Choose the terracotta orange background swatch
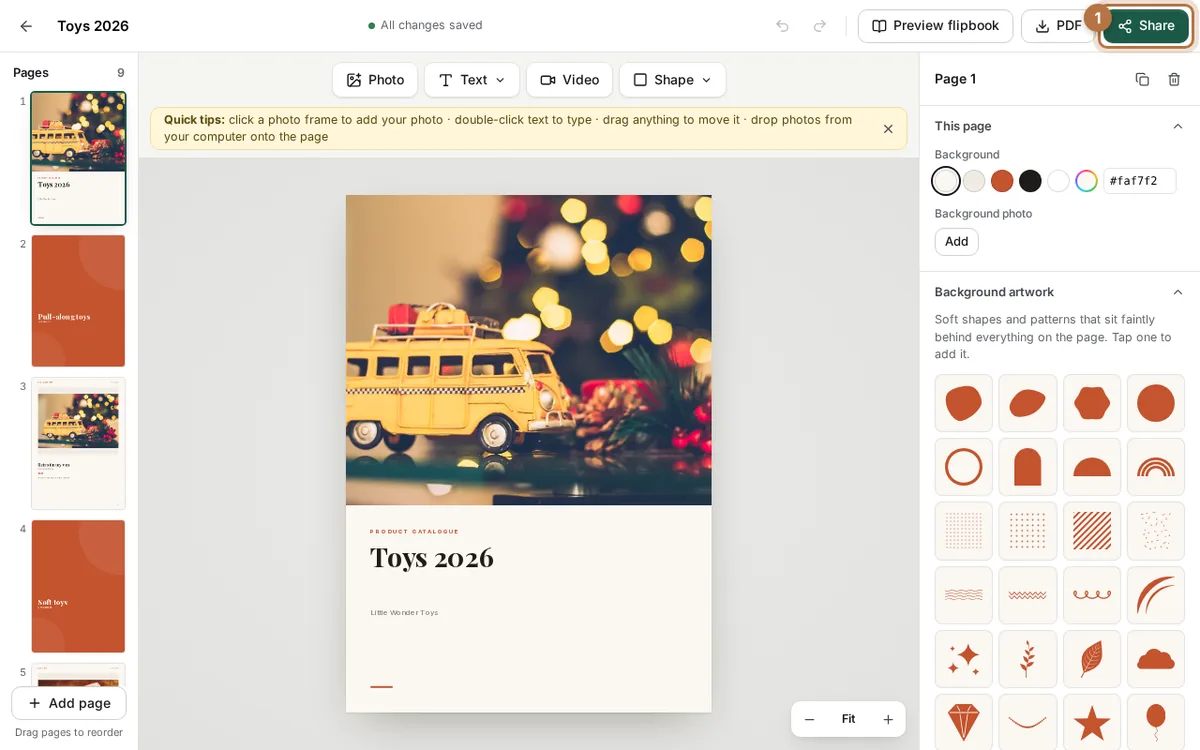The width and height of the screenshot is (1200, 750). tap(1002, 181)
